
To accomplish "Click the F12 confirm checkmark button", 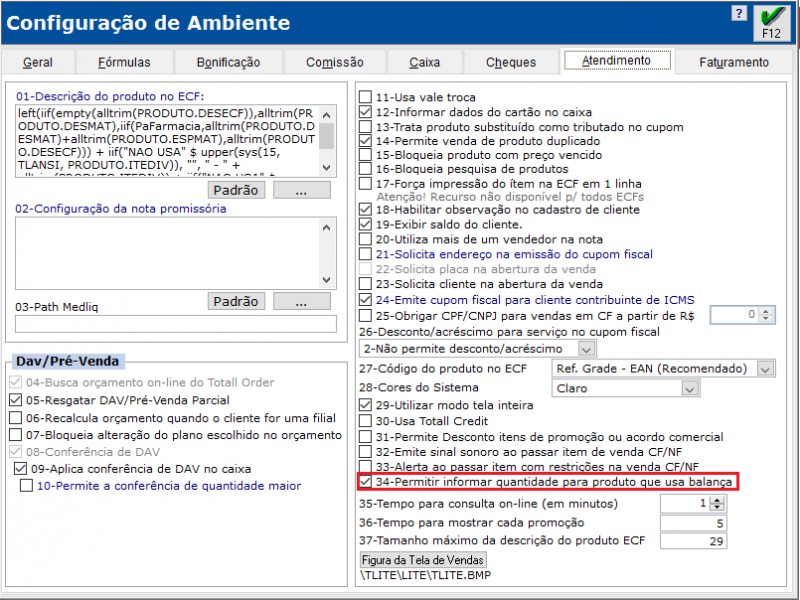I will click(x=771, y=20).
